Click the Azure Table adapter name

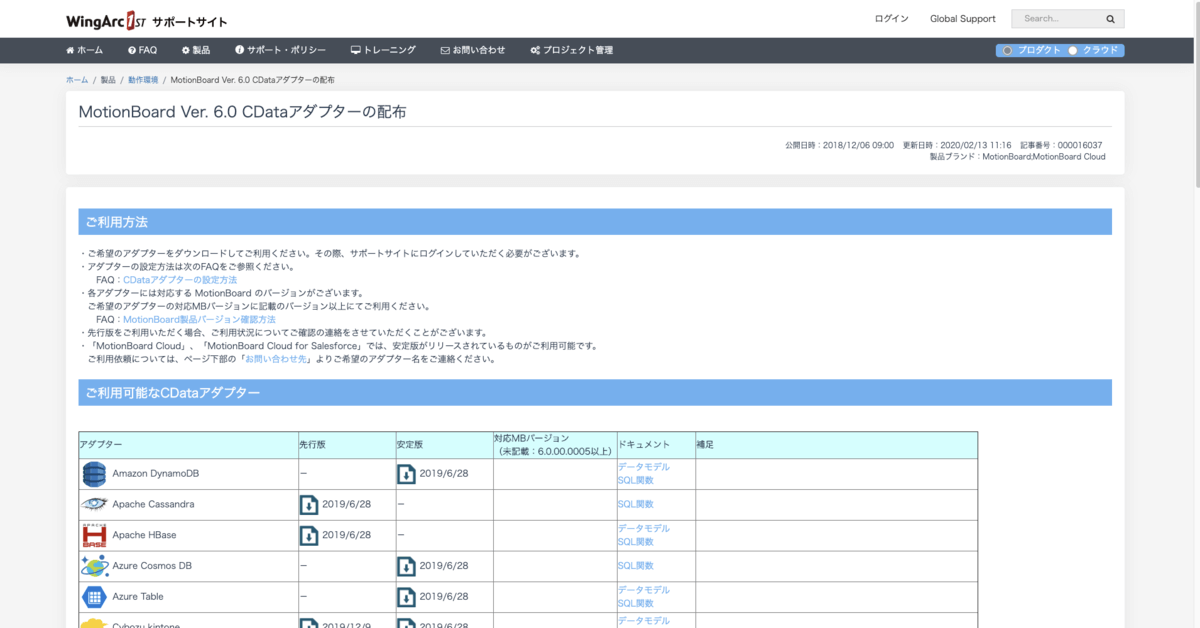138,597
